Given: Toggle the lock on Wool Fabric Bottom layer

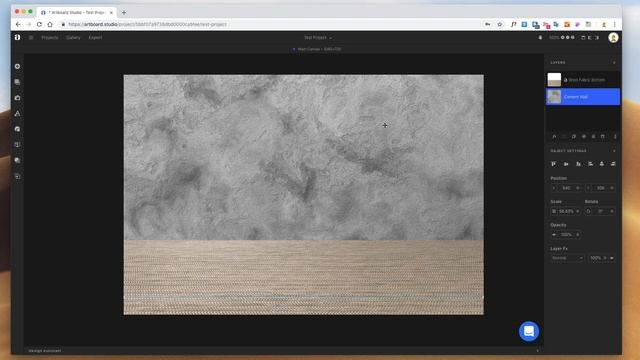Looking at the screenshot, I should [x=566, y=80].
